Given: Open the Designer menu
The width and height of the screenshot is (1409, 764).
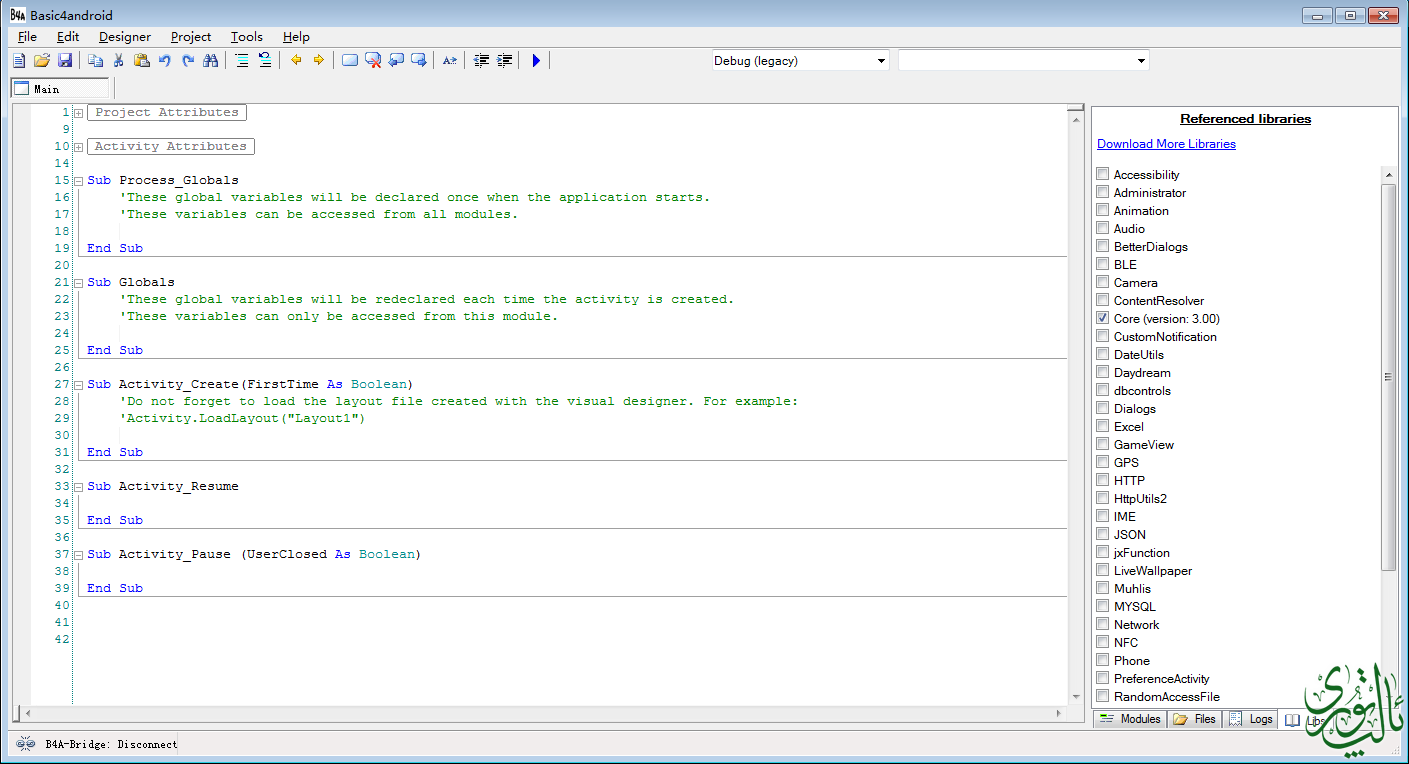Looking at the screenshot, I should coord(125,37).
